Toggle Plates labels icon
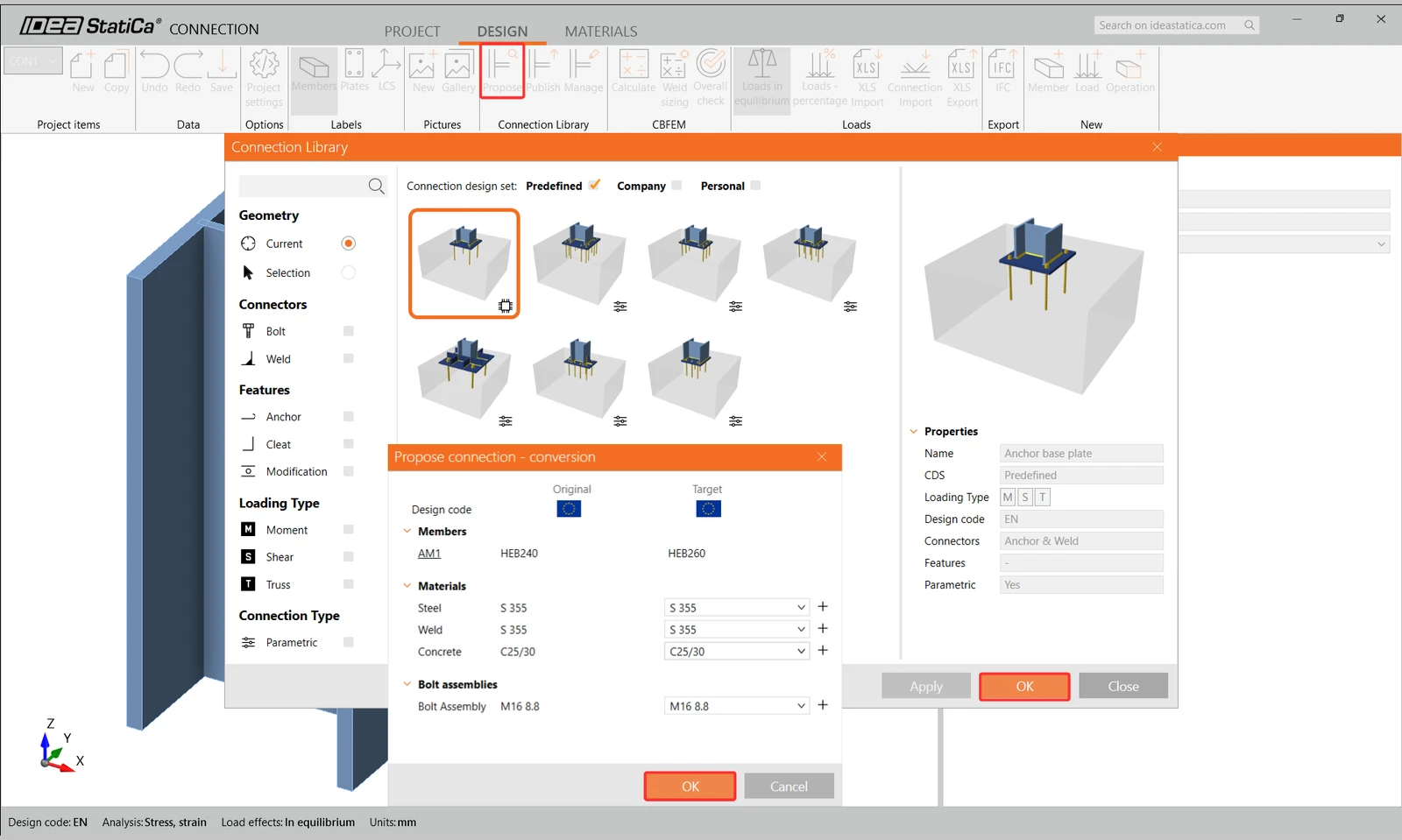This screenshot has height=840, width=1402. point(354,72)
